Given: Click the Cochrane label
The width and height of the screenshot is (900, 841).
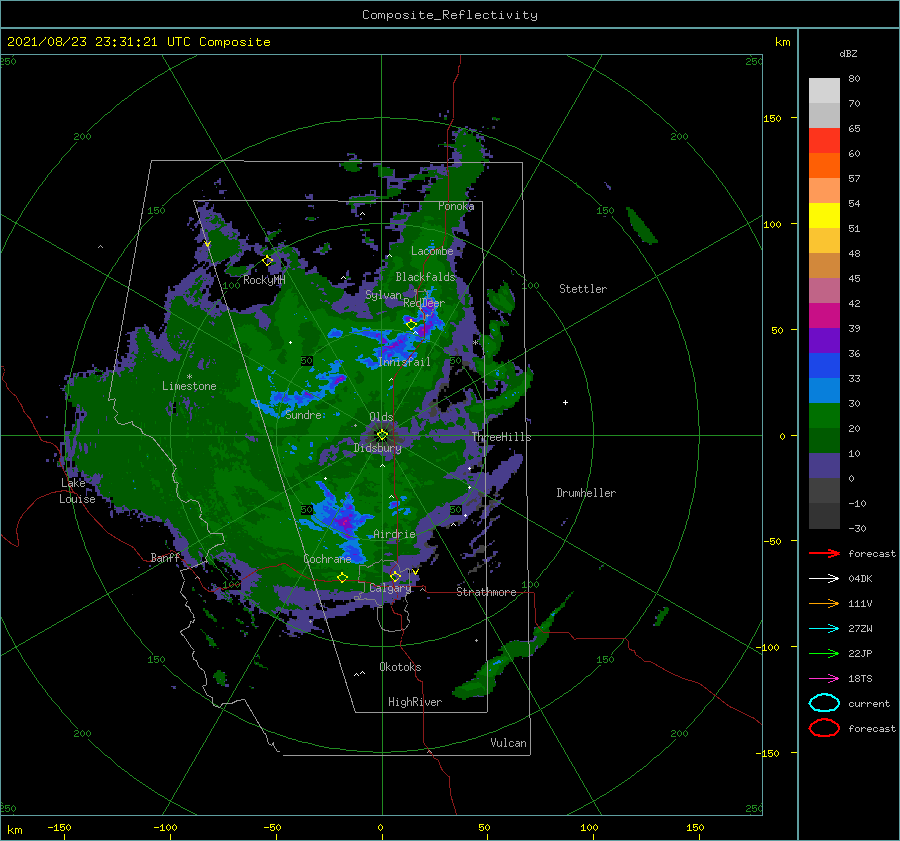Looking at the screenshot, I should (327, 559).
